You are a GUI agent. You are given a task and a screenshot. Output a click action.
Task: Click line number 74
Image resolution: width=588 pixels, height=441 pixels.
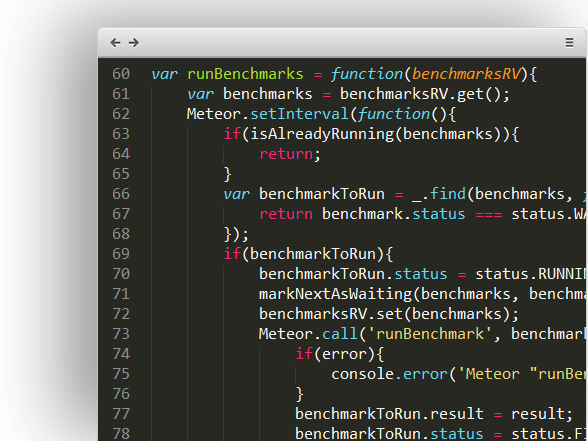point(121,354)
